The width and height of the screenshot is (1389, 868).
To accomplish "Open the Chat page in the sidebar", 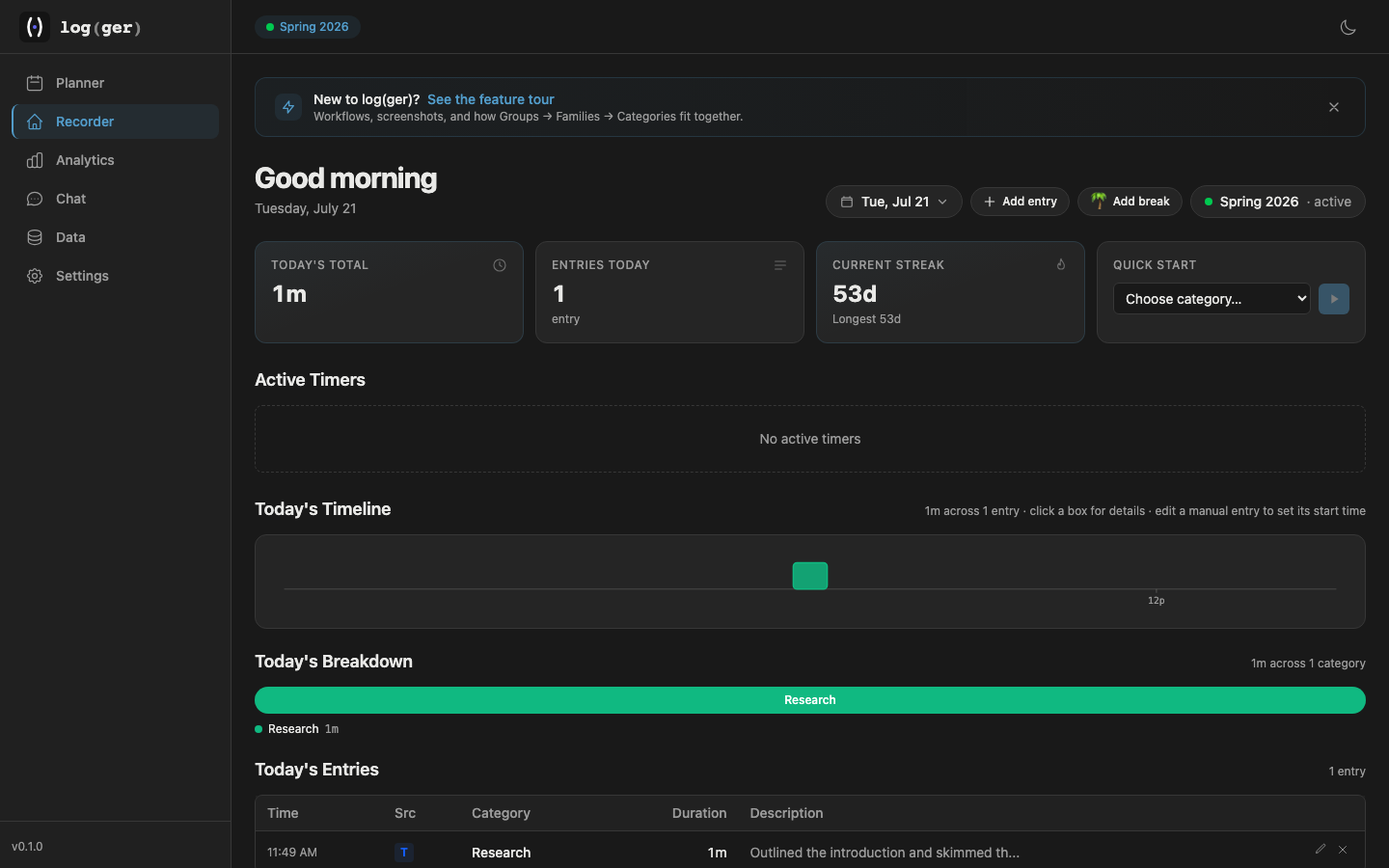I will coord(116,199).
